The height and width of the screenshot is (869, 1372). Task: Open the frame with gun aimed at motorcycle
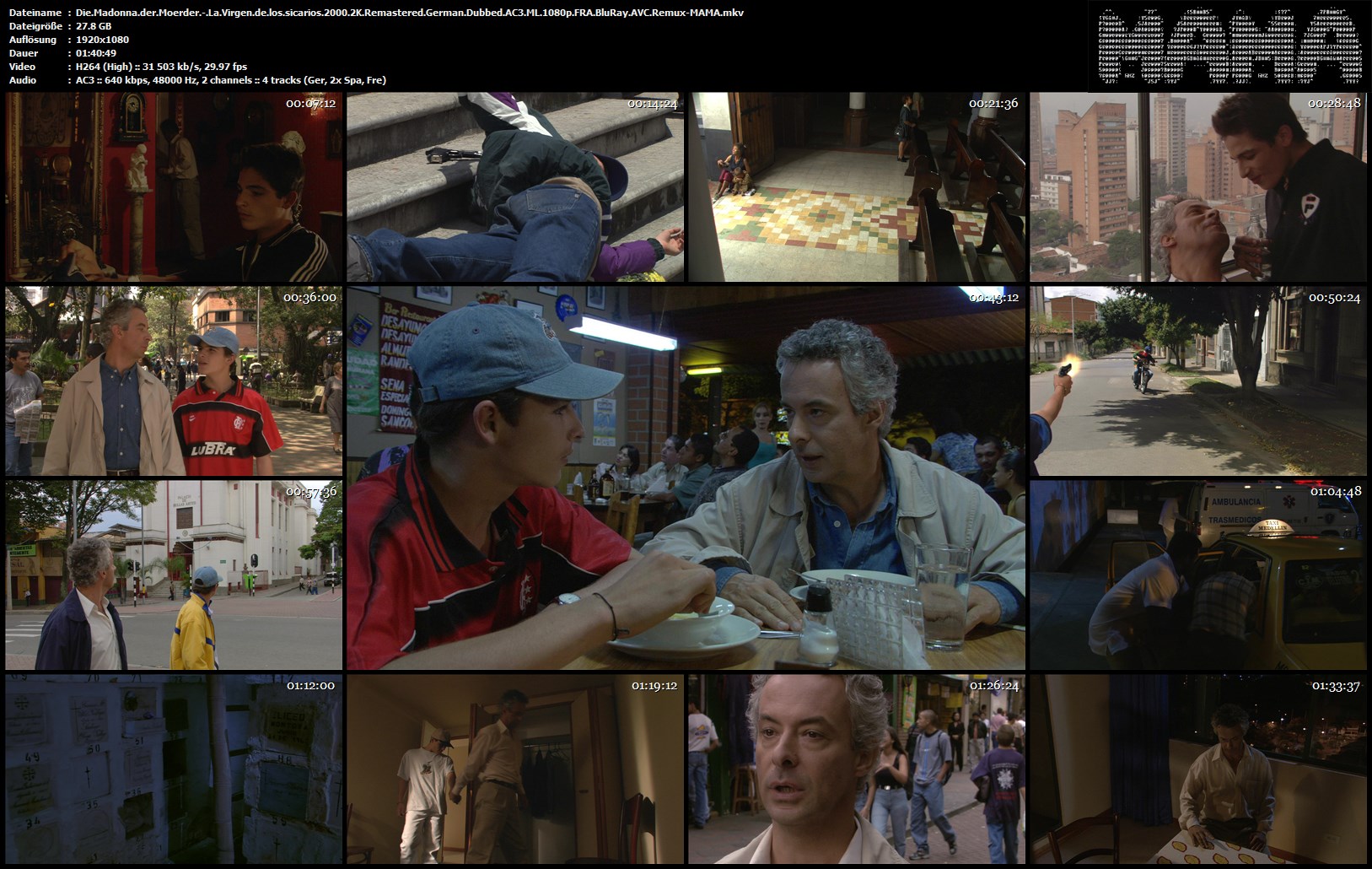(x=1197, y=381)
